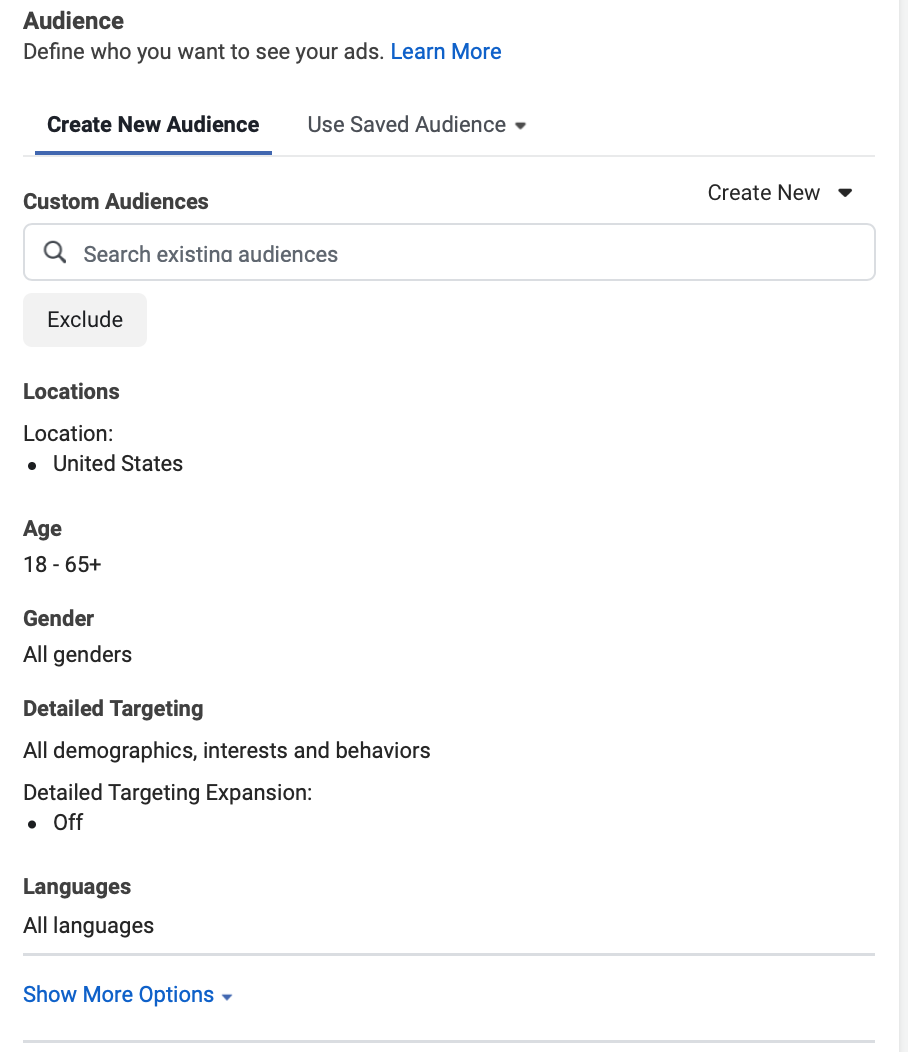Image resolution: width=908 pixels, height=1052 pixels.
Task: Click the Show More Options arrow icon
Action: (x=227, y=996)
